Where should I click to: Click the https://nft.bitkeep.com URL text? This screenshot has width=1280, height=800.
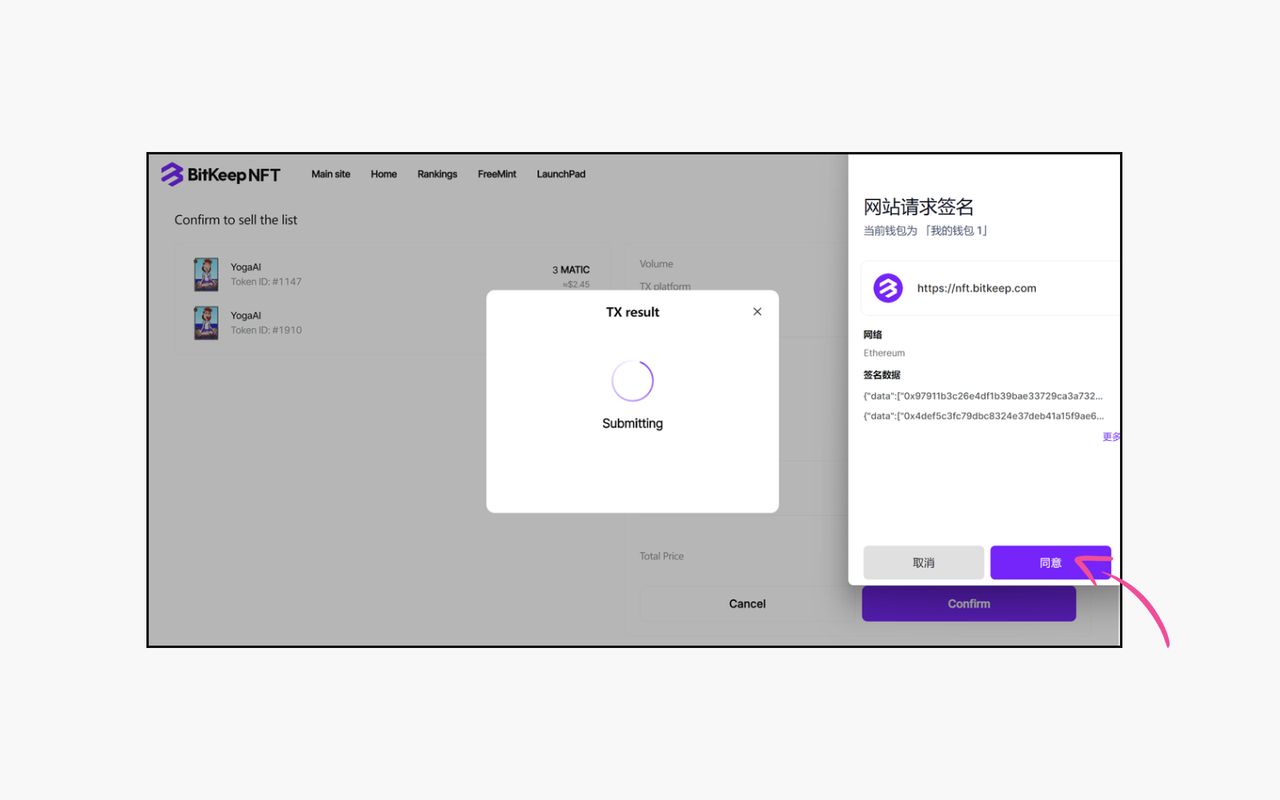click(x=976, y=288)
